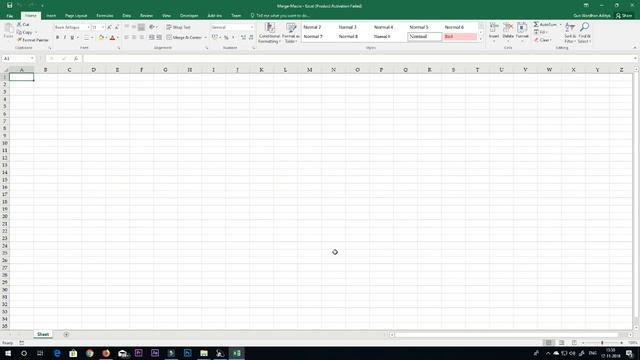Open the font size dropdown
This screenshot has width=640, height=360.
pyautogui.click(x=103, y=27)
